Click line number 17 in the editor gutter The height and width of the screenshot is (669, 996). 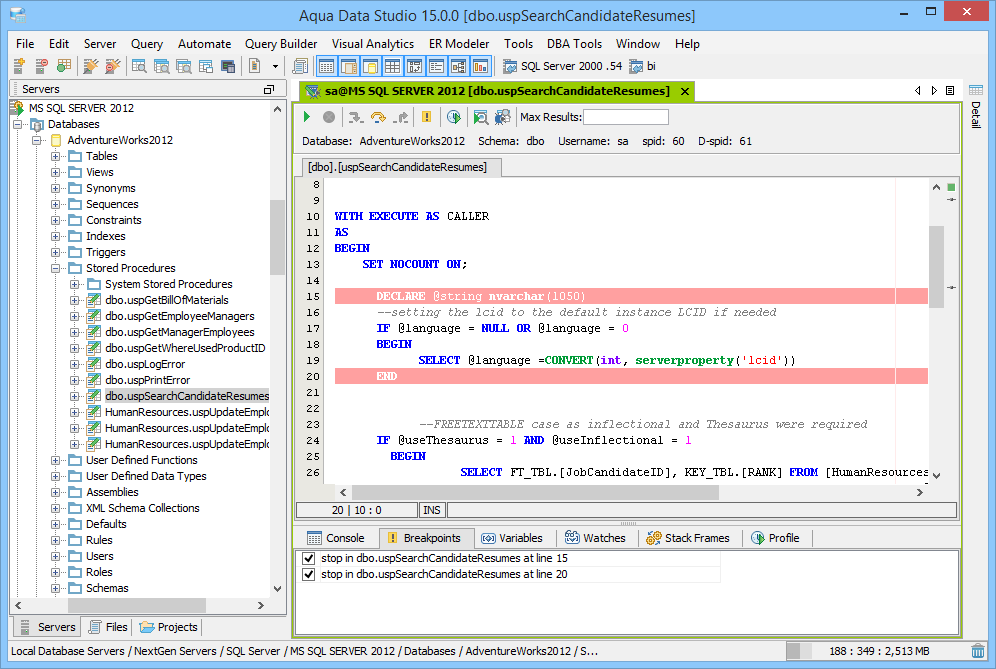313,328
